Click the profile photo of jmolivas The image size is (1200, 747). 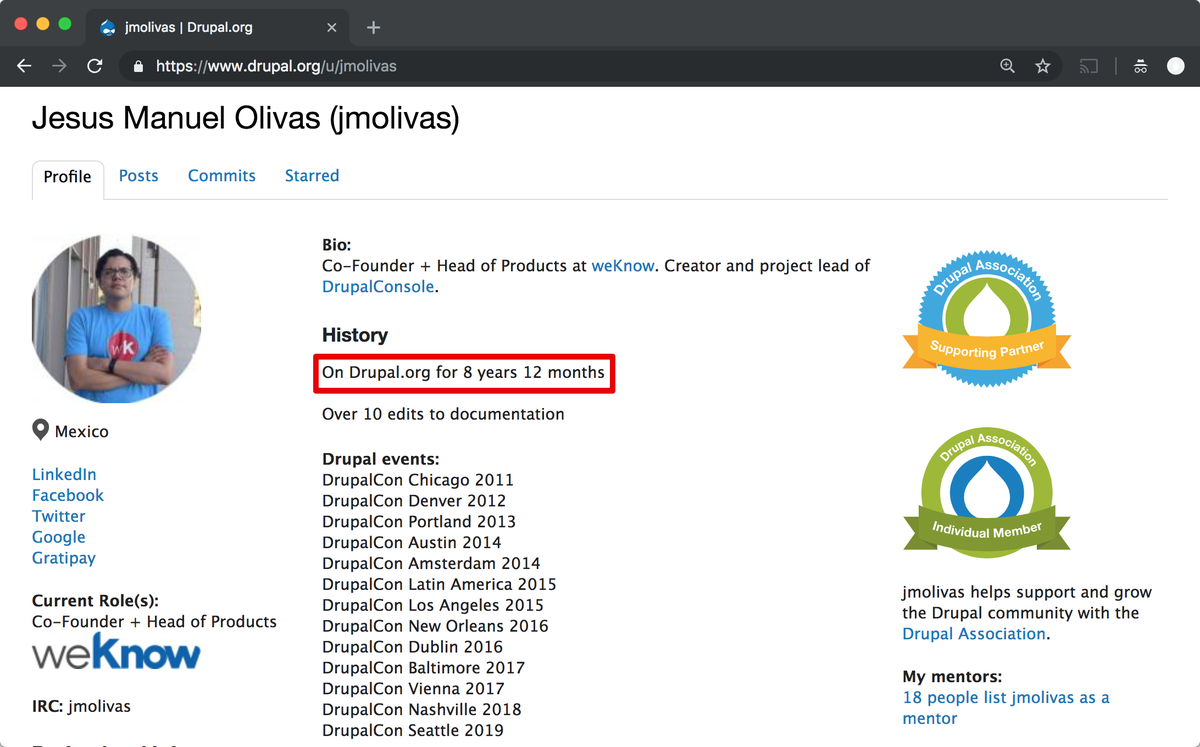click(116, 319)
